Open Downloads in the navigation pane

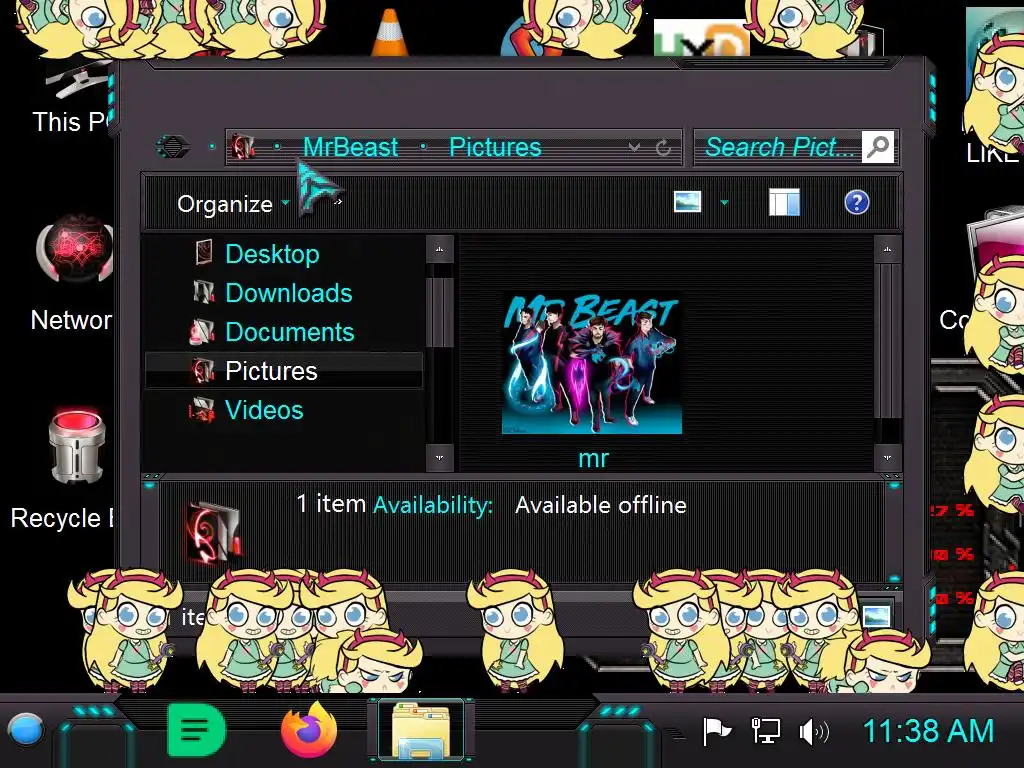(289, 293)
